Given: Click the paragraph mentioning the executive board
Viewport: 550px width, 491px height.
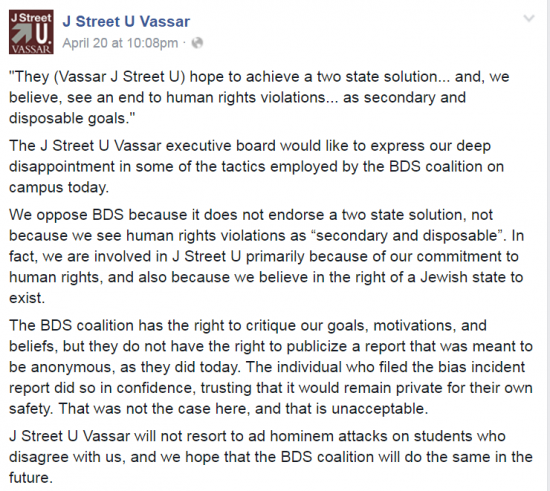Looking at the screenshot, I should click(257, 167).
